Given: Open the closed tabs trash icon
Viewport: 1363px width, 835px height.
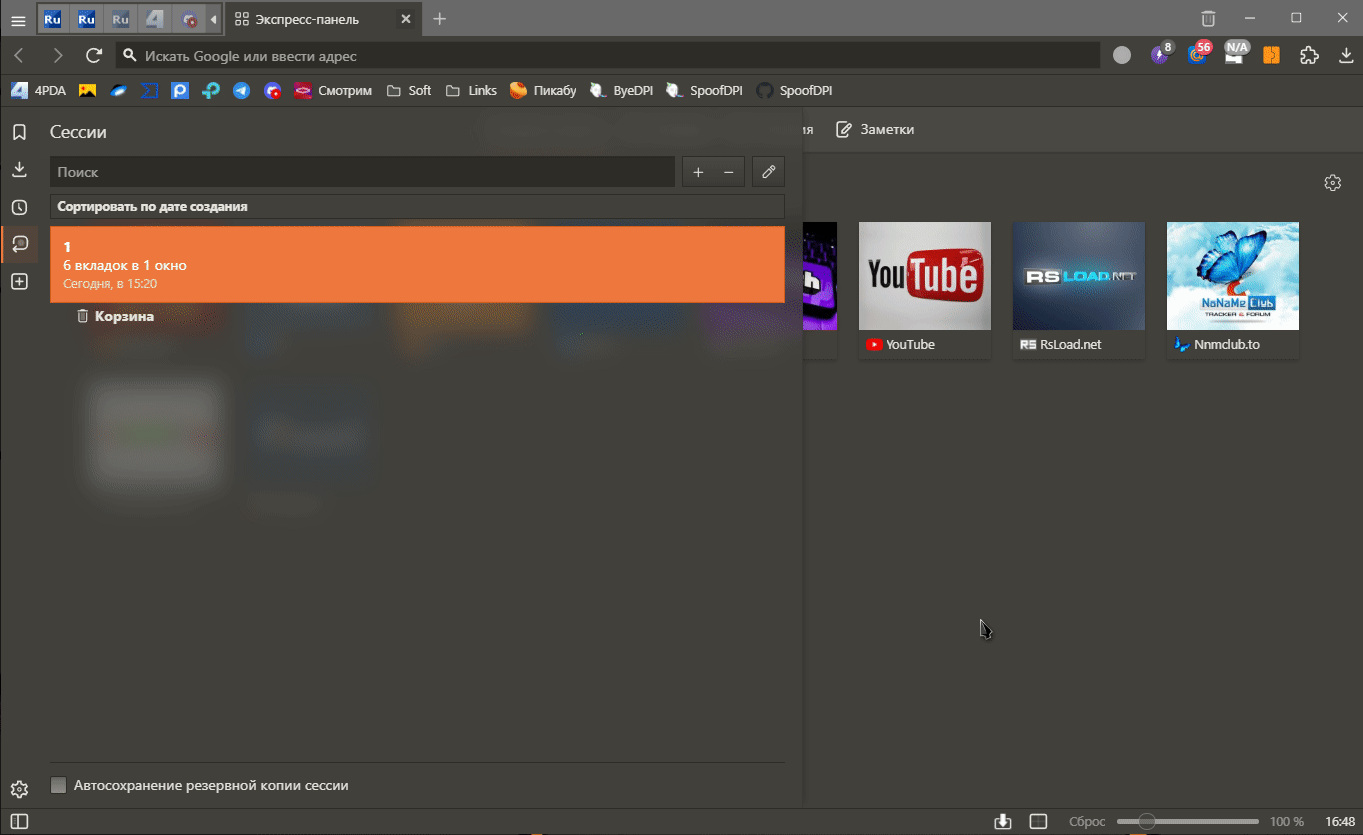Looking at the screenshot, I should (1208, 19).
